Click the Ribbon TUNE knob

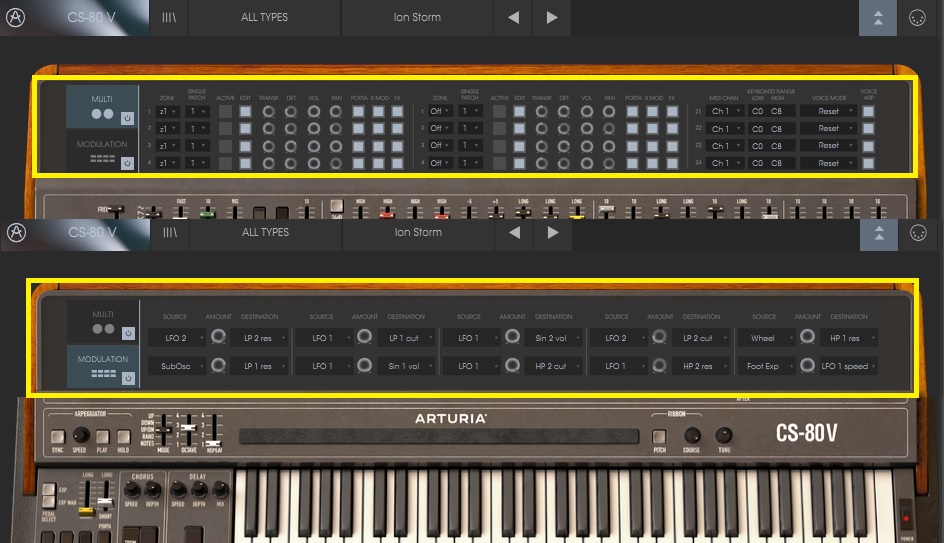tap(724, 435)
